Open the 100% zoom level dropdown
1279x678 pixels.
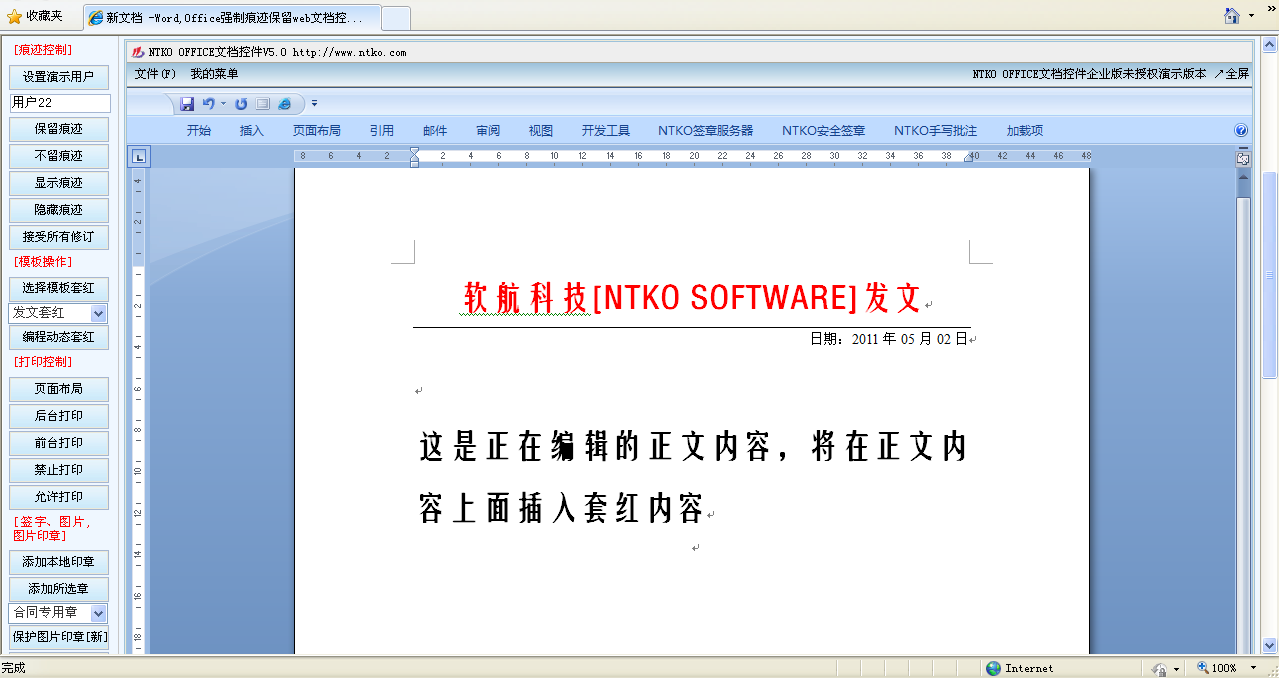(x=1253, y=668)
